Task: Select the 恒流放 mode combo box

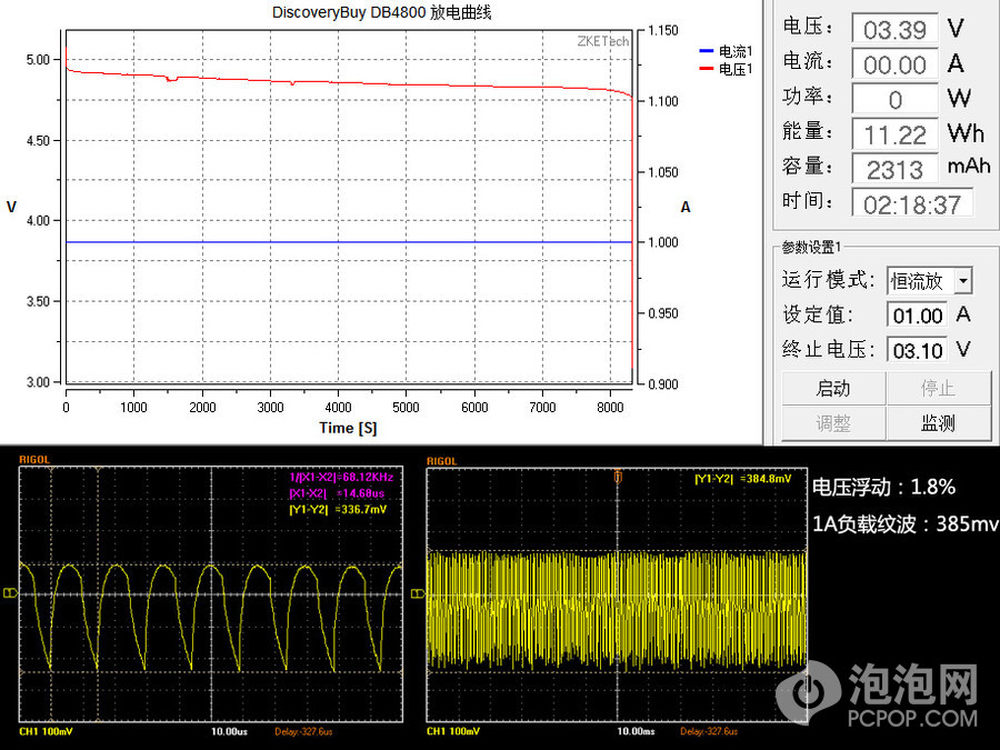Action: coord(929,281)
